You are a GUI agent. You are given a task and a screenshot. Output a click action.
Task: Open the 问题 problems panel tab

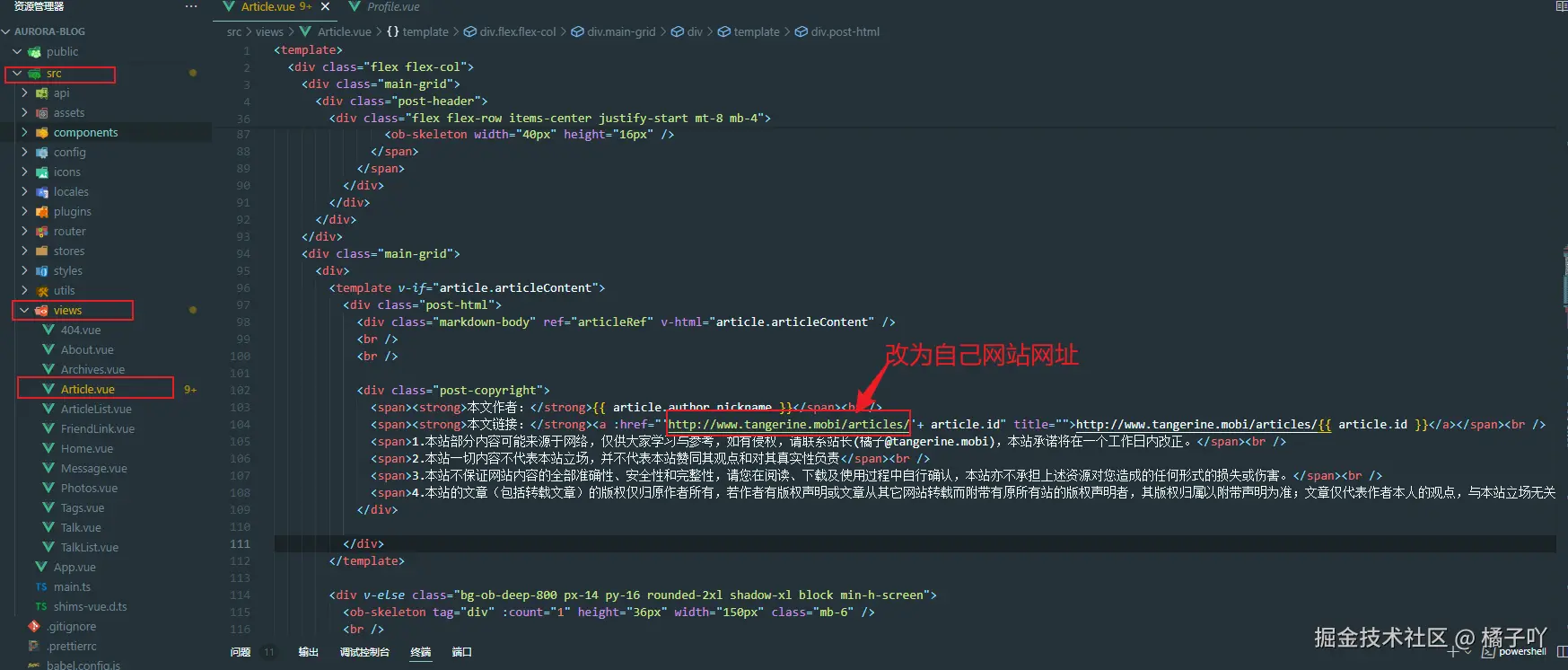coord(240,652)
